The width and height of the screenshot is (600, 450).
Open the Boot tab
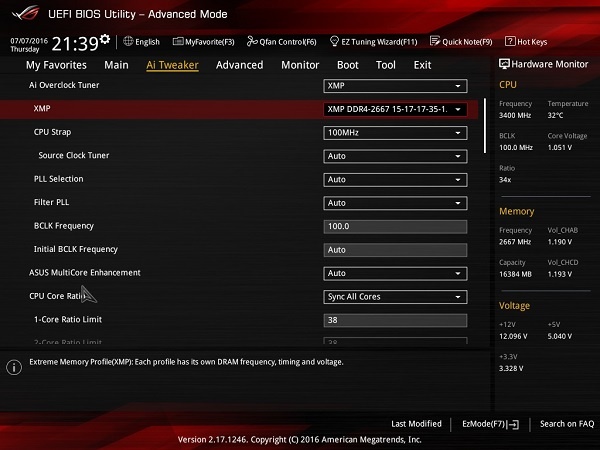[347, 65]
